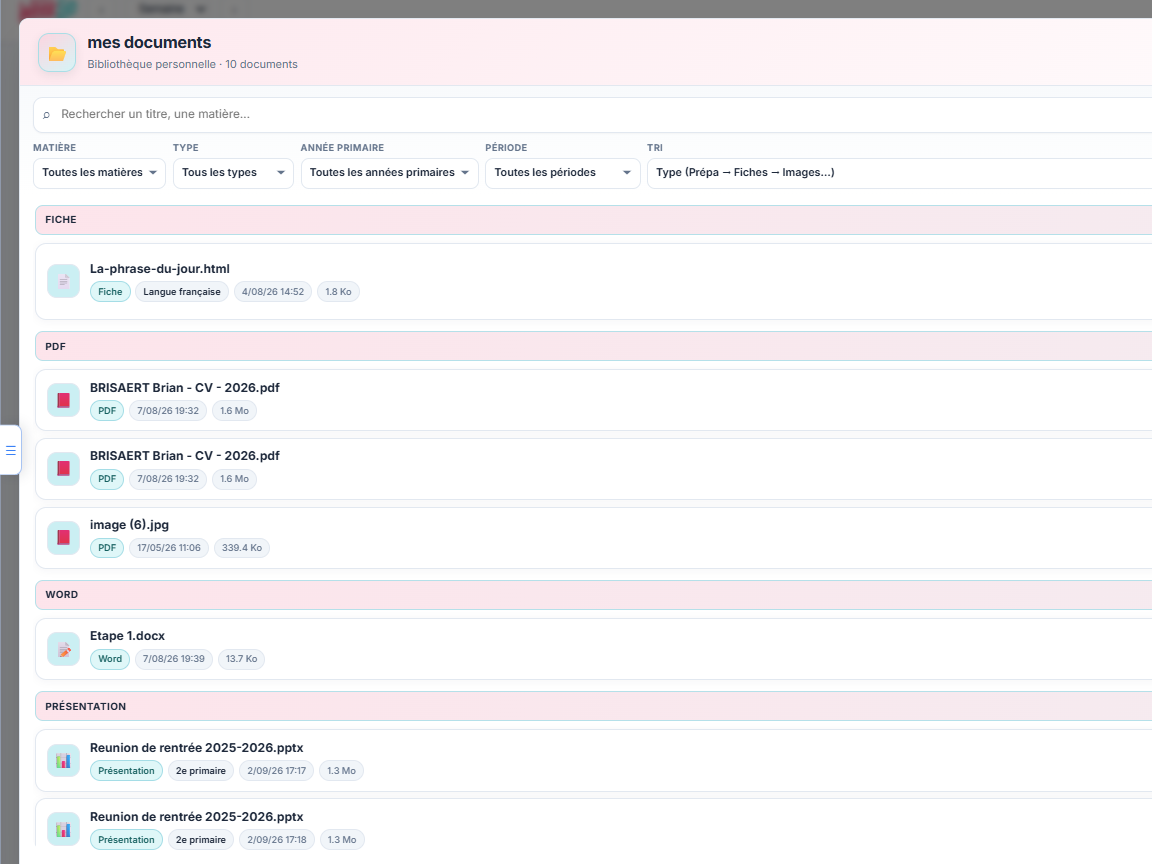The image size is (1152, 864).
Task: Click the FICHE section header
Action: (x=594, y=220)
